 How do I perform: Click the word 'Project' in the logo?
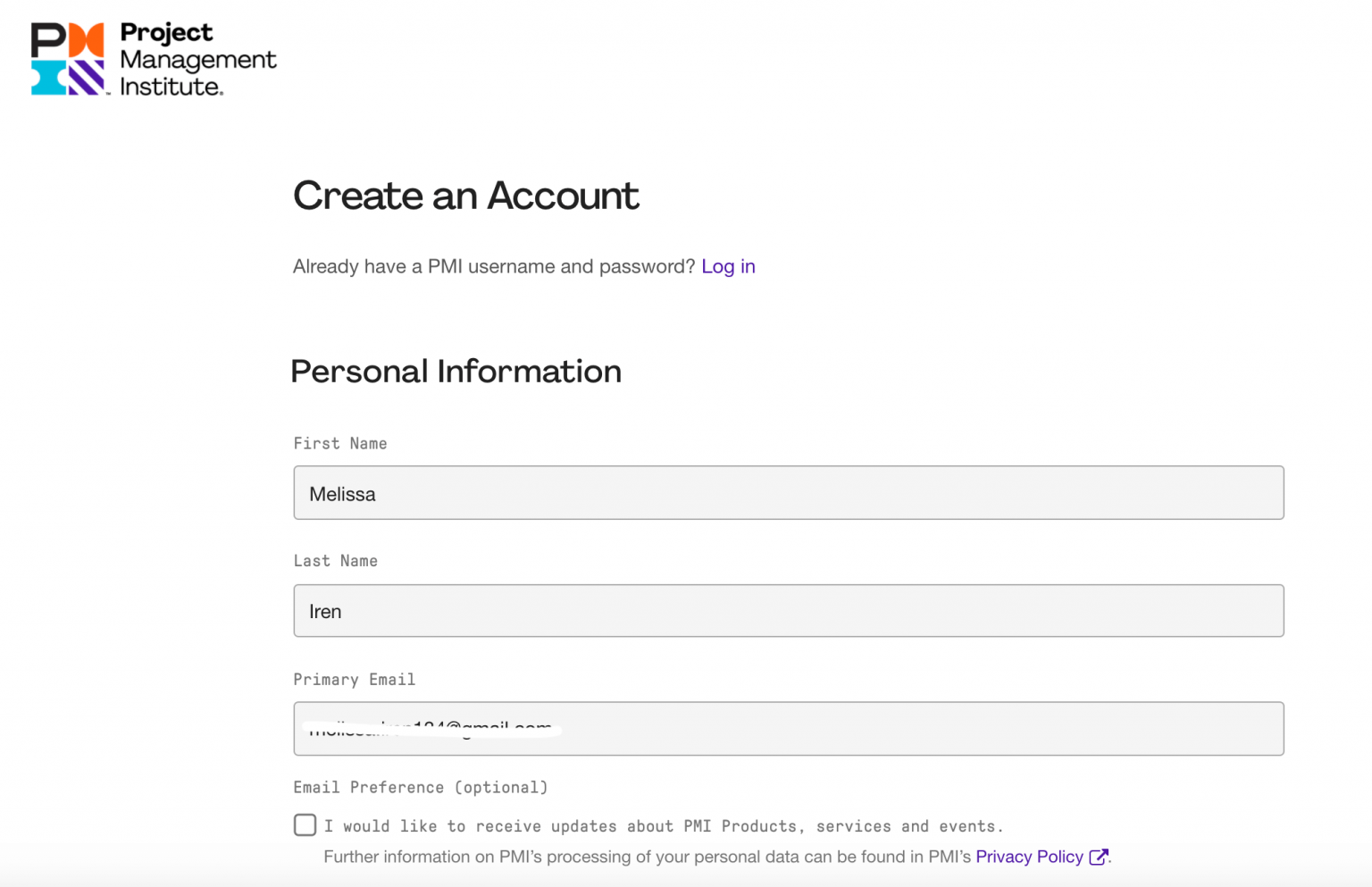(167, 32)
